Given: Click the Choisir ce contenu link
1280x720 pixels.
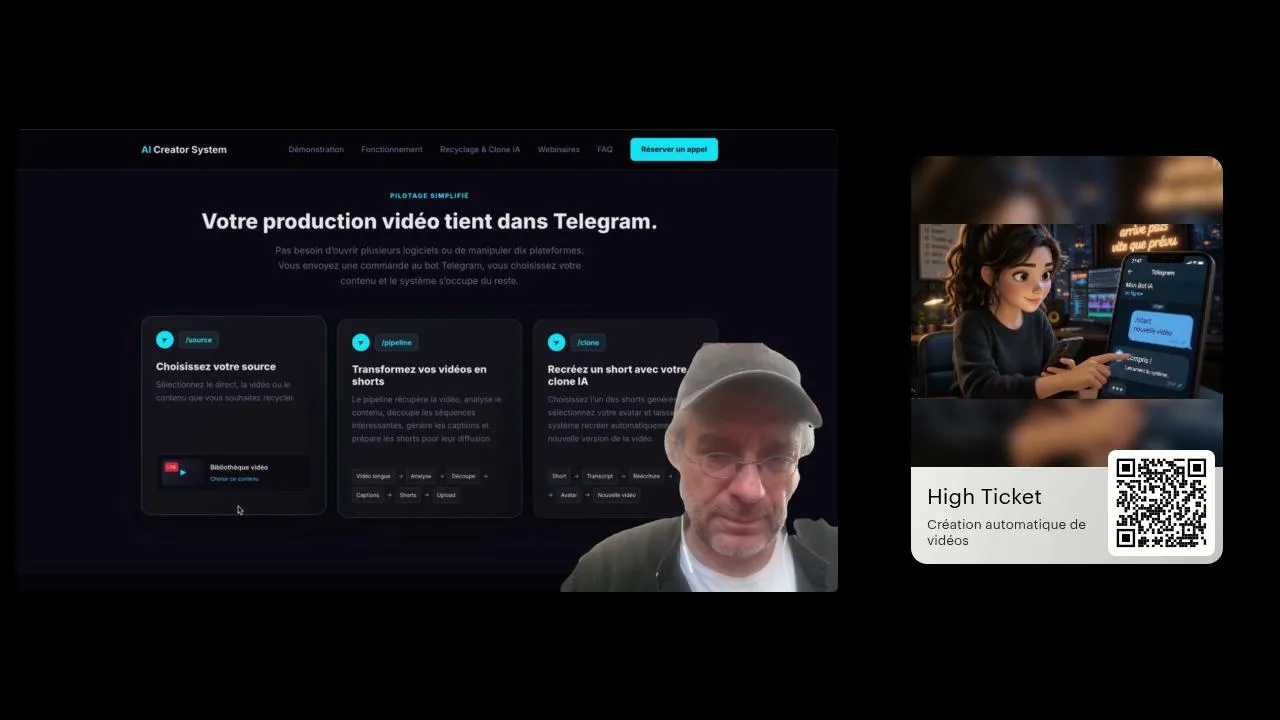Looking at the screenshot, I should tap(234, 479).
